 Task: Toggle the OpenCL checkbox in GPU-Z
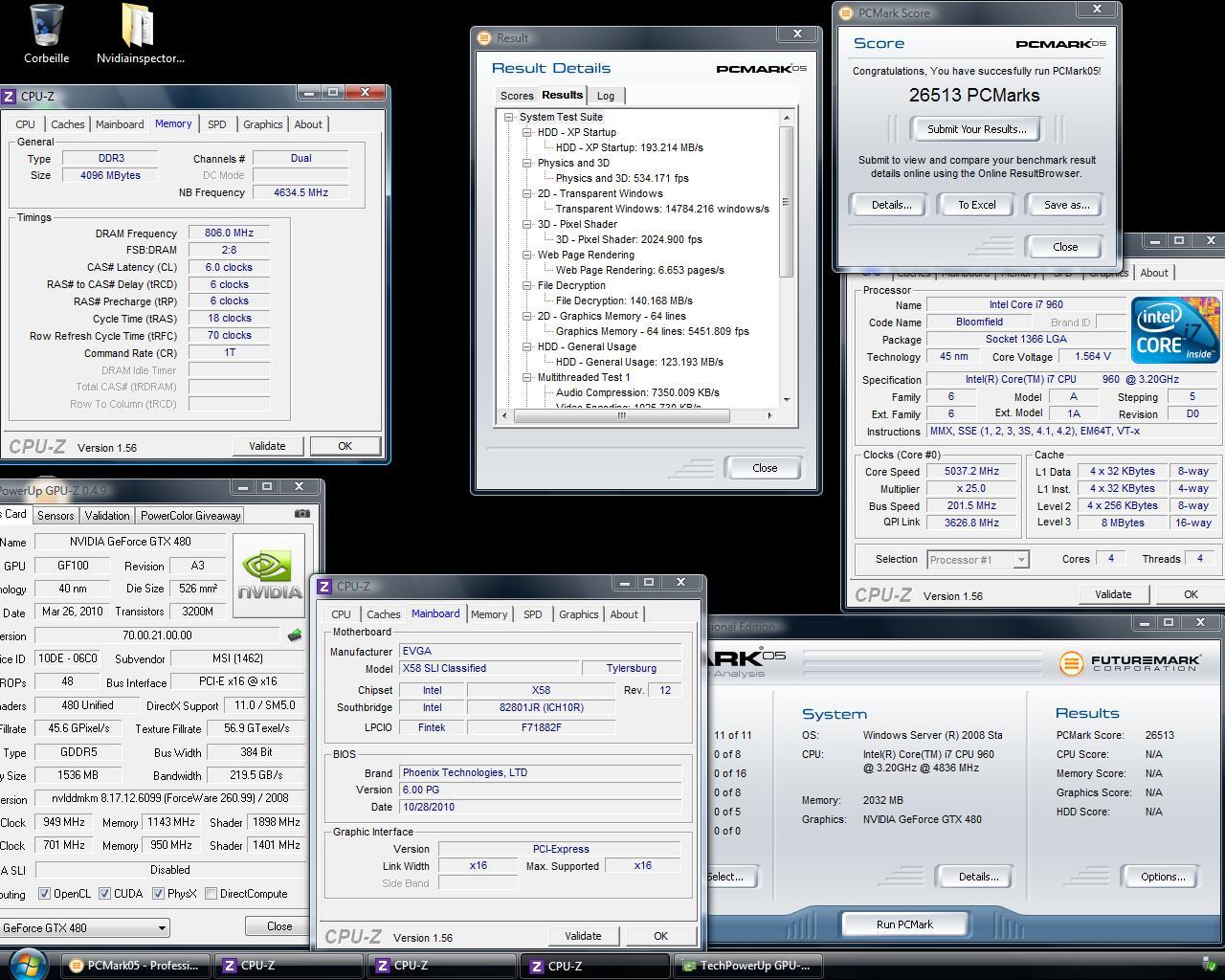44,894
